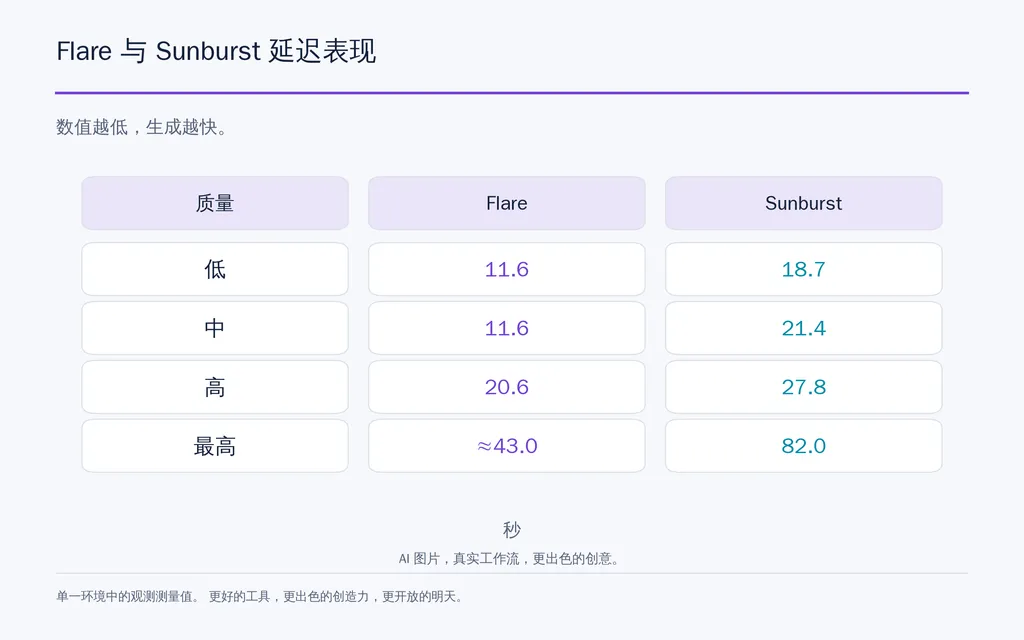Click the 'Flare' column header
1024x640 pixels.
click(507, 203)
